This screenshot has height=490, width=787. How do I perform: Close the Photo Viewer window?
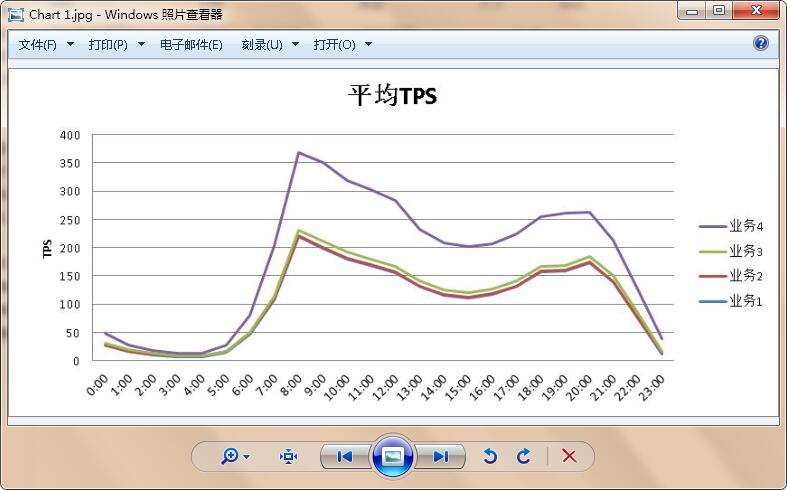pyautogui.click(x=756, y=11)
